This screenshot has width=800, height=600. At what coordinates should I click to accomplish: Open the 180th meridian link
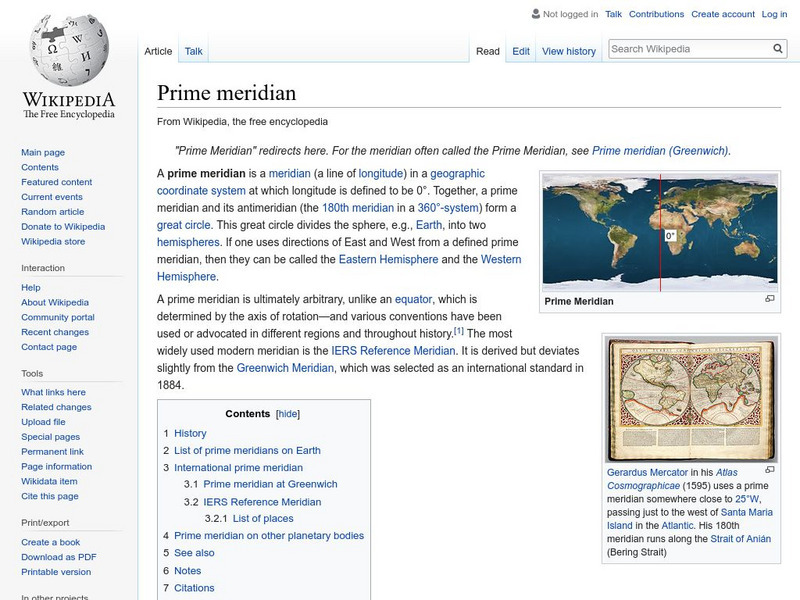358,208
